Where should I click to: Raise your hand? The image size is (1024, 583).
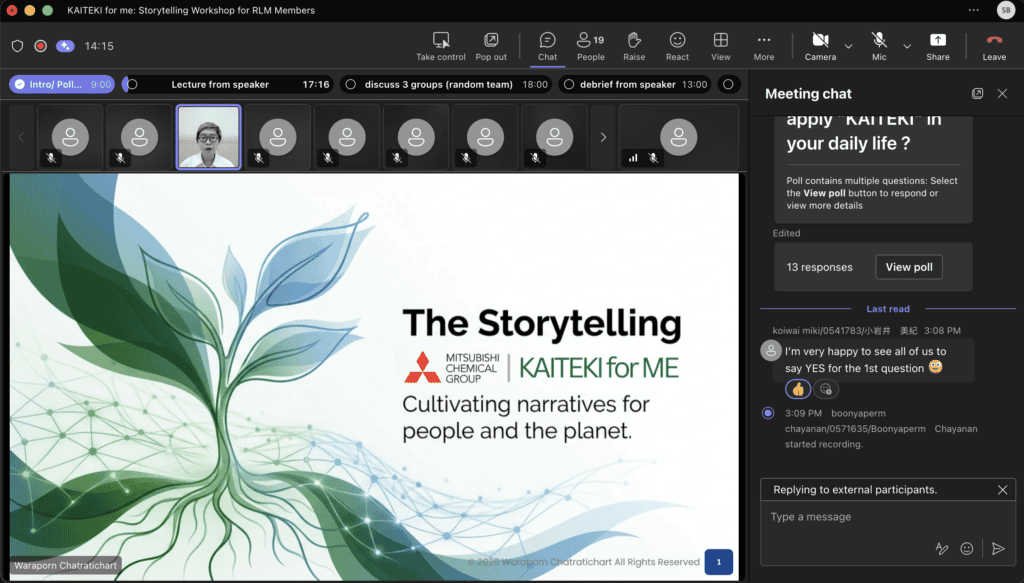tap(633, 46)
